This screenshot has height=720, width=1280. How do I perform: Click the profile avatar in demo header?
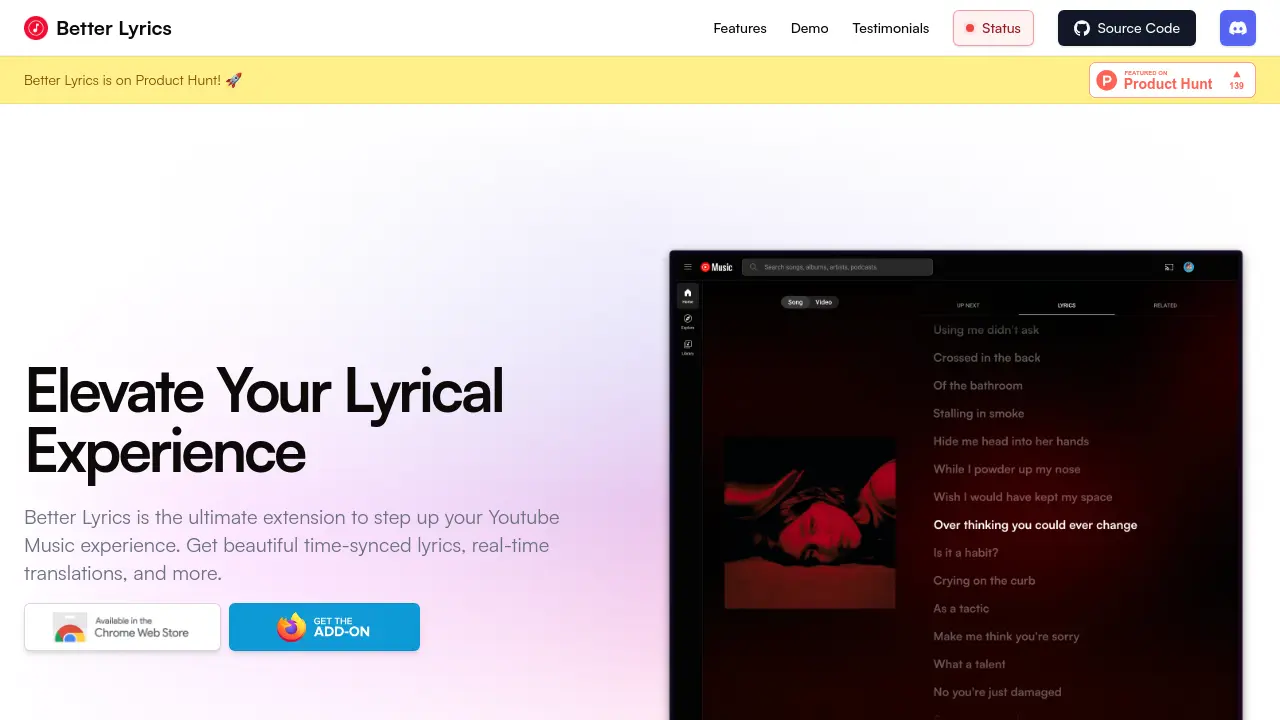pos(1189,267)
